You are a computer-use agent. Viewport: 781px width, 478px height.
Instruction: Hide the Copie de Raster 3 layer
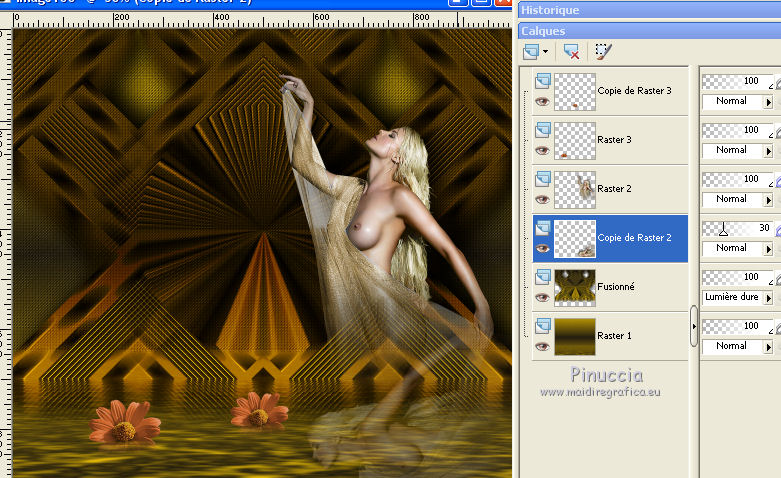pyautogui.click(x=542, y=102)
